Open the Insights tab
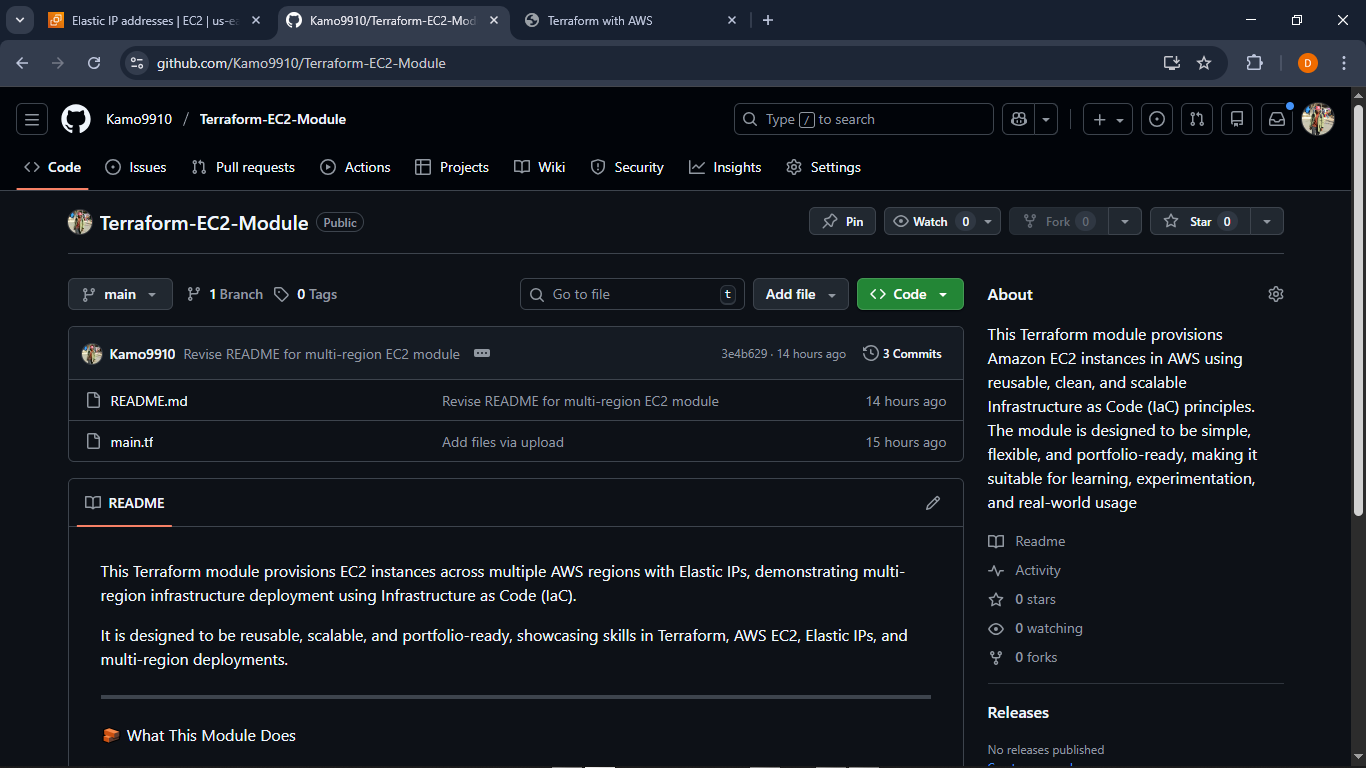 (725, 167)
